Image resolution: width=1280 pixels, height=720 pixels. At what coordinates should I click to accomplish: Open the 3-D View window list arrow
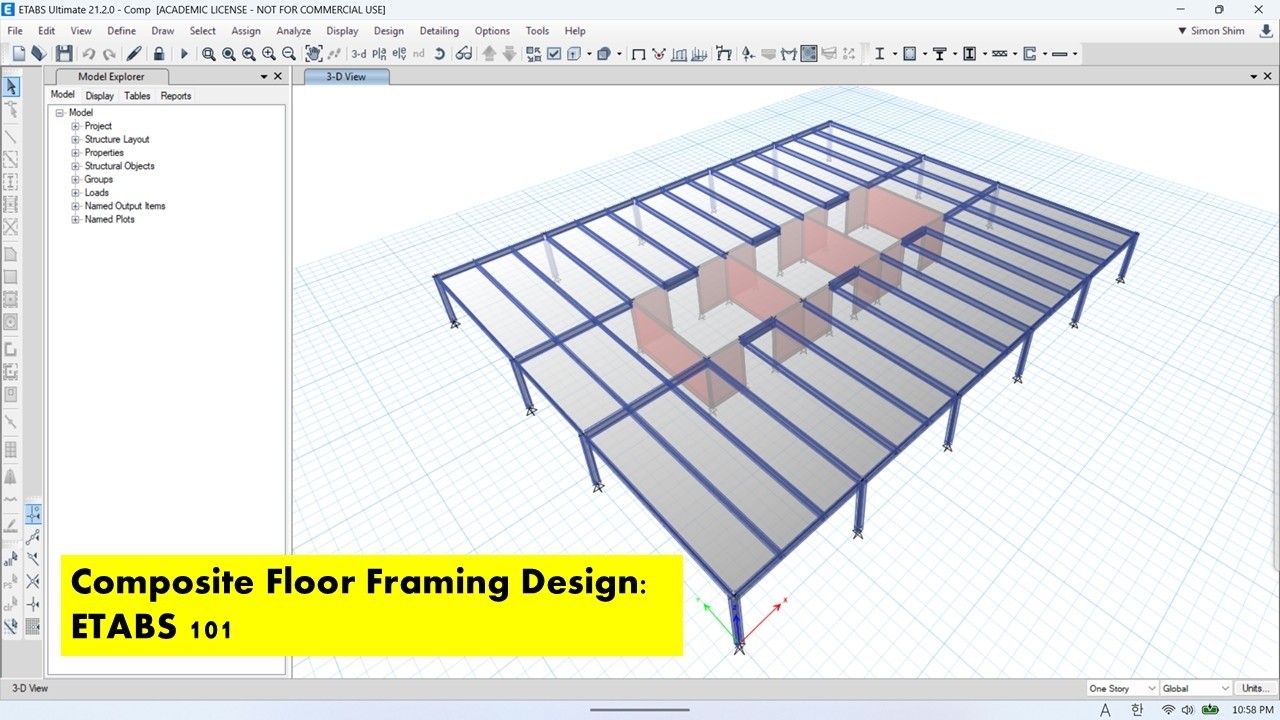coord(1254,76)
